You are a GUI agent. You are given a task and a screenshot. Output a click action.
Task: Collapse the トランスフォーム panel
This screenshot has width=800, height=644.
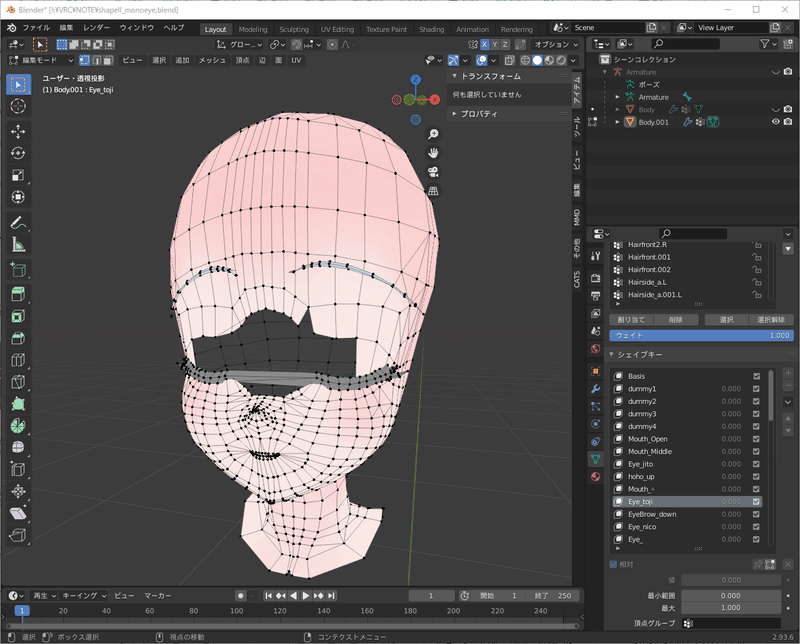pyautogui.click(x=455, y=76)
